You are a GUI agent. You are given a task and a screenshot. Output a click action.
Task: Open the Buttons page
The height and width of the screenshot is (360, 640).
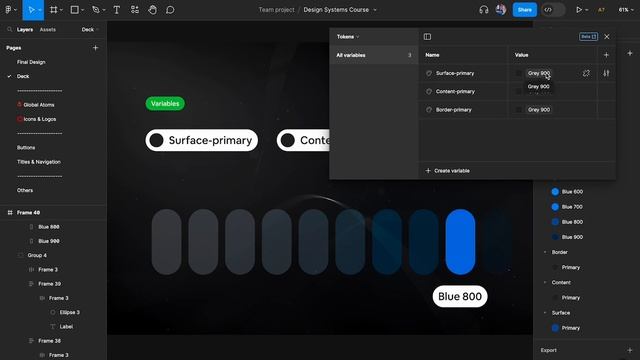pos(26,148)
